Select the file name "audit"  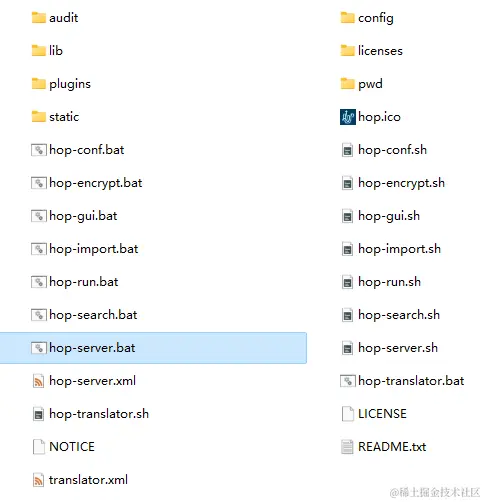click(64, 18)
